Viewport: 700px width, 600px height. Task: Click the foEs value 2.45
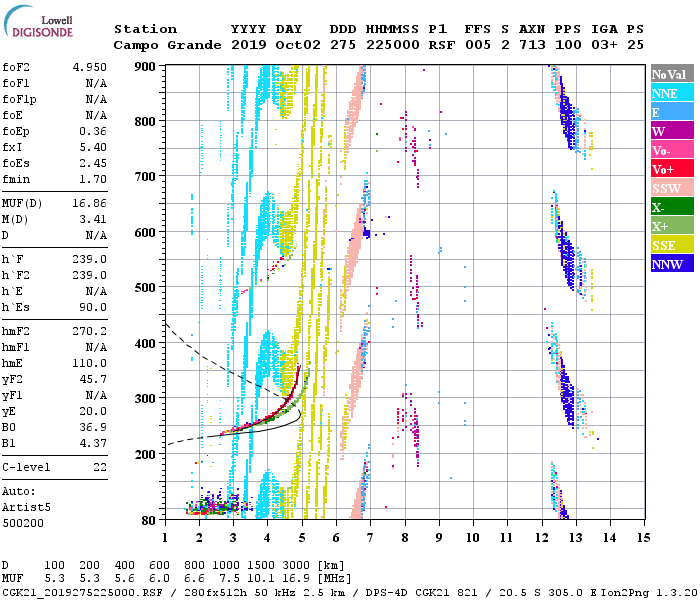pyautogui.click(x=93, y=163)
